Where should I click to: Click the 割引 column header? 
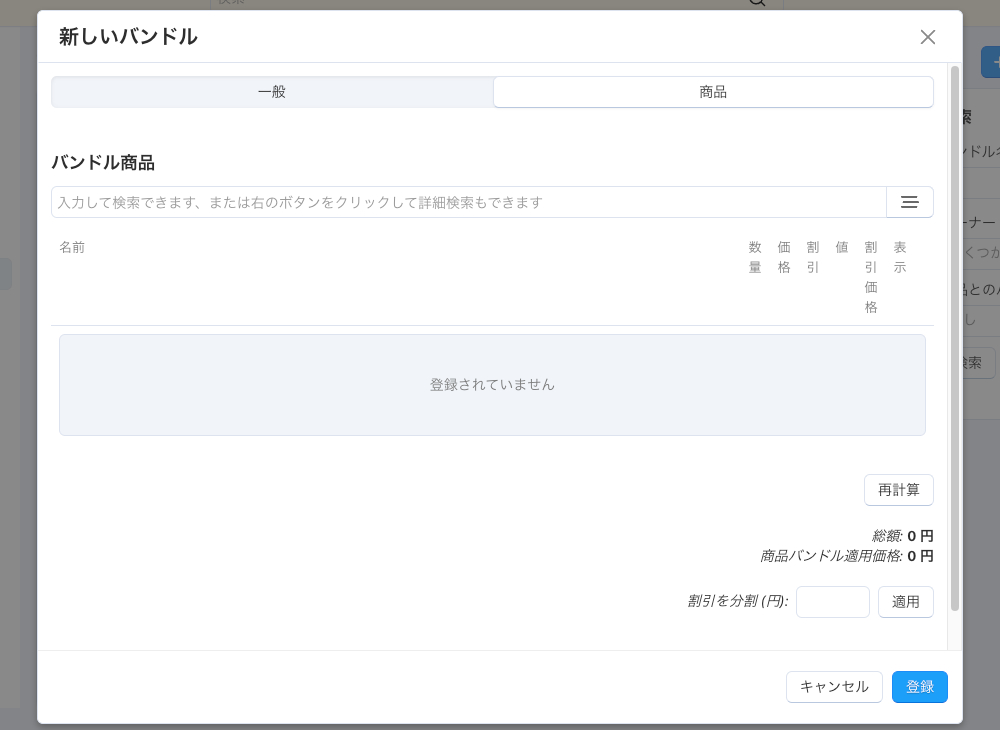pyautogui.click(x=812, y=257)
